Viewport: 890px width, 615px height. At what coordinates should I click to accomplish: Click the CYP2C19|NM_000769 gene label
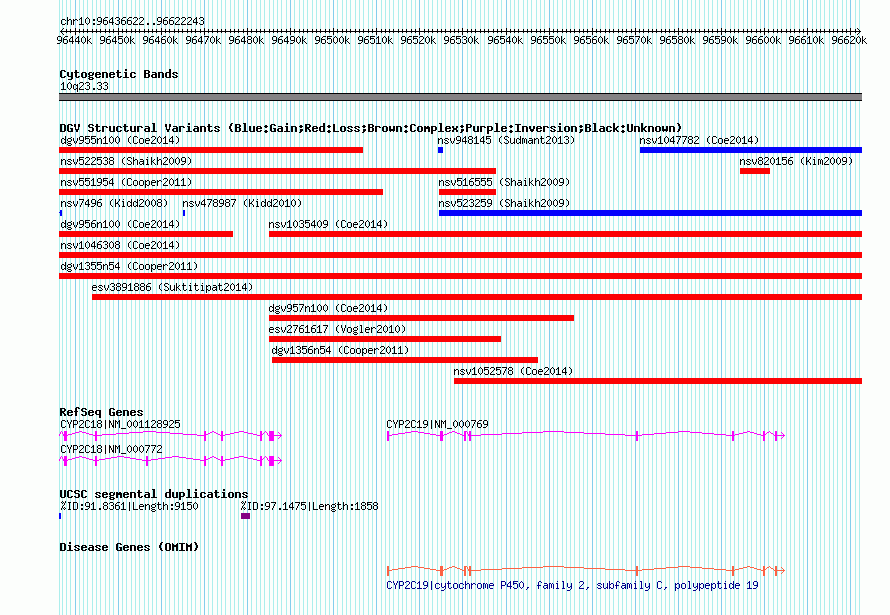437,424
